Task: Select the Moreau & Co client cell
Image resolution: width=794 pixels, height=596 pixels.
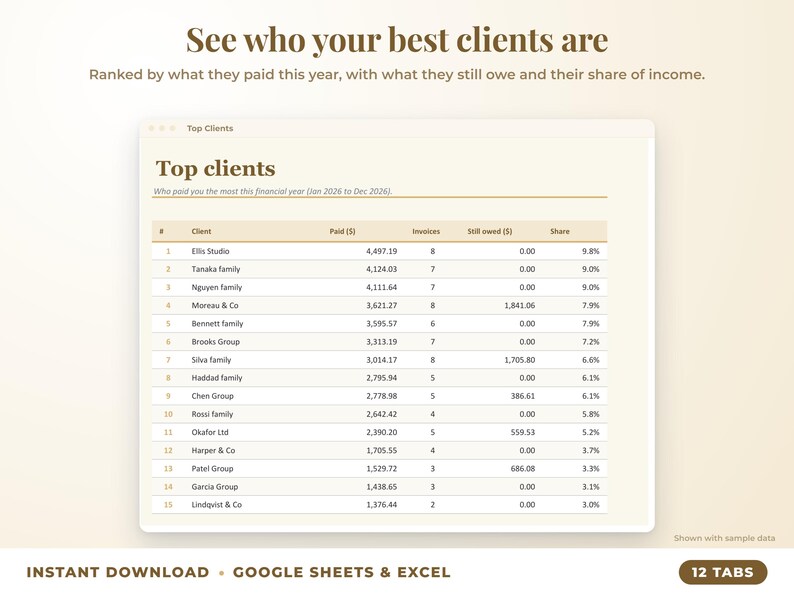Action: 215,305
